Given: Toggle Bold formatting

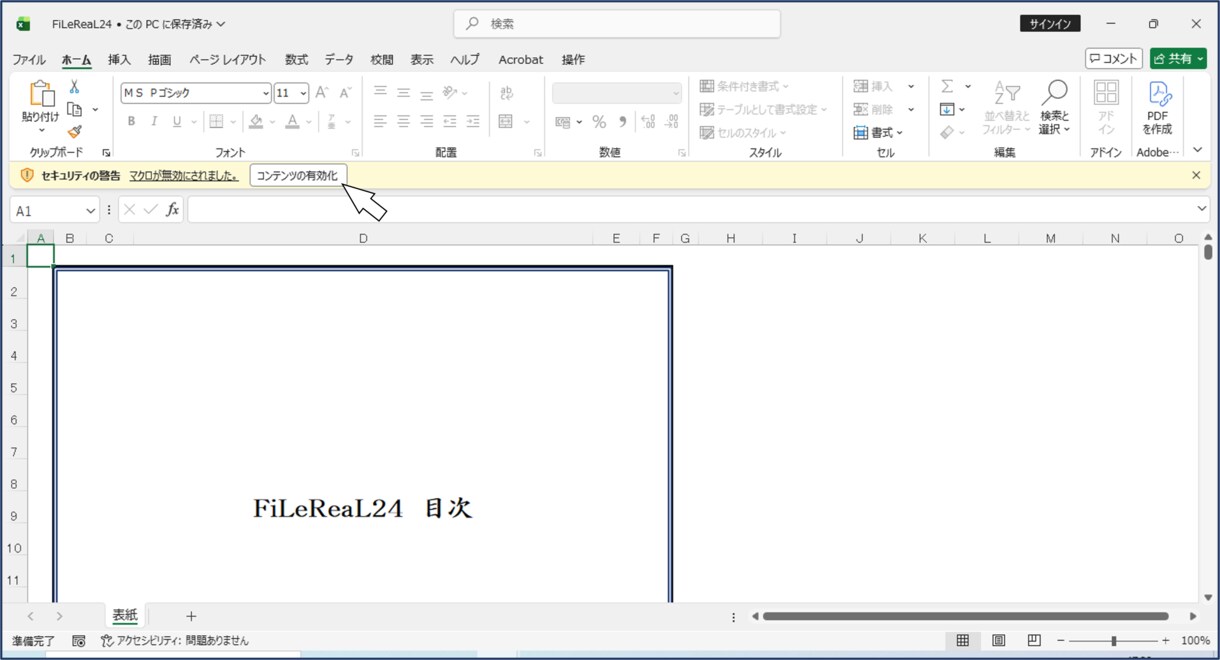Looking at the screenshot, I should tap(131, 122).
